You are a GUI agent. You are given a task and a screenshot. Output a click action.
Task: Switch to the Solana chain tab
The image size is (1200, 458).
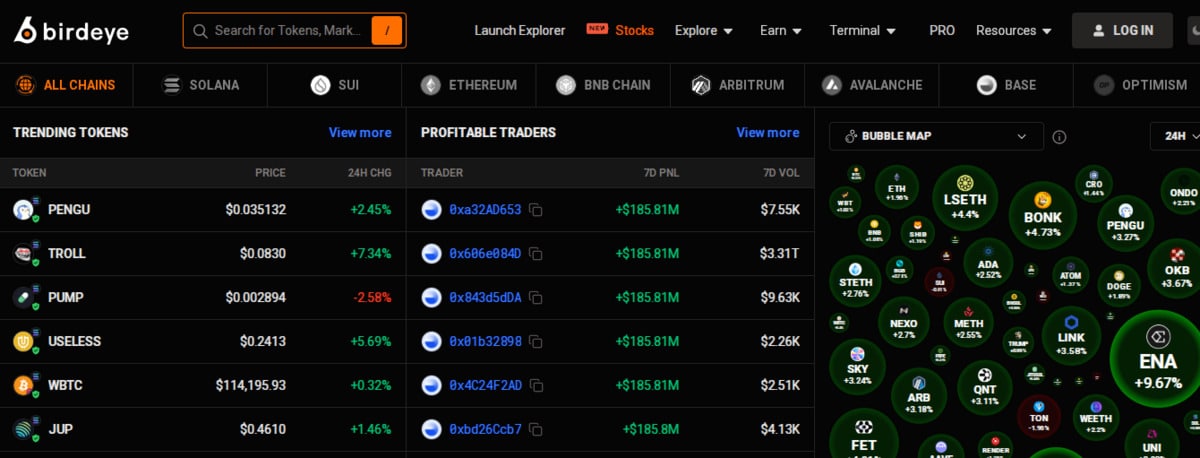[x=200, y=85]
